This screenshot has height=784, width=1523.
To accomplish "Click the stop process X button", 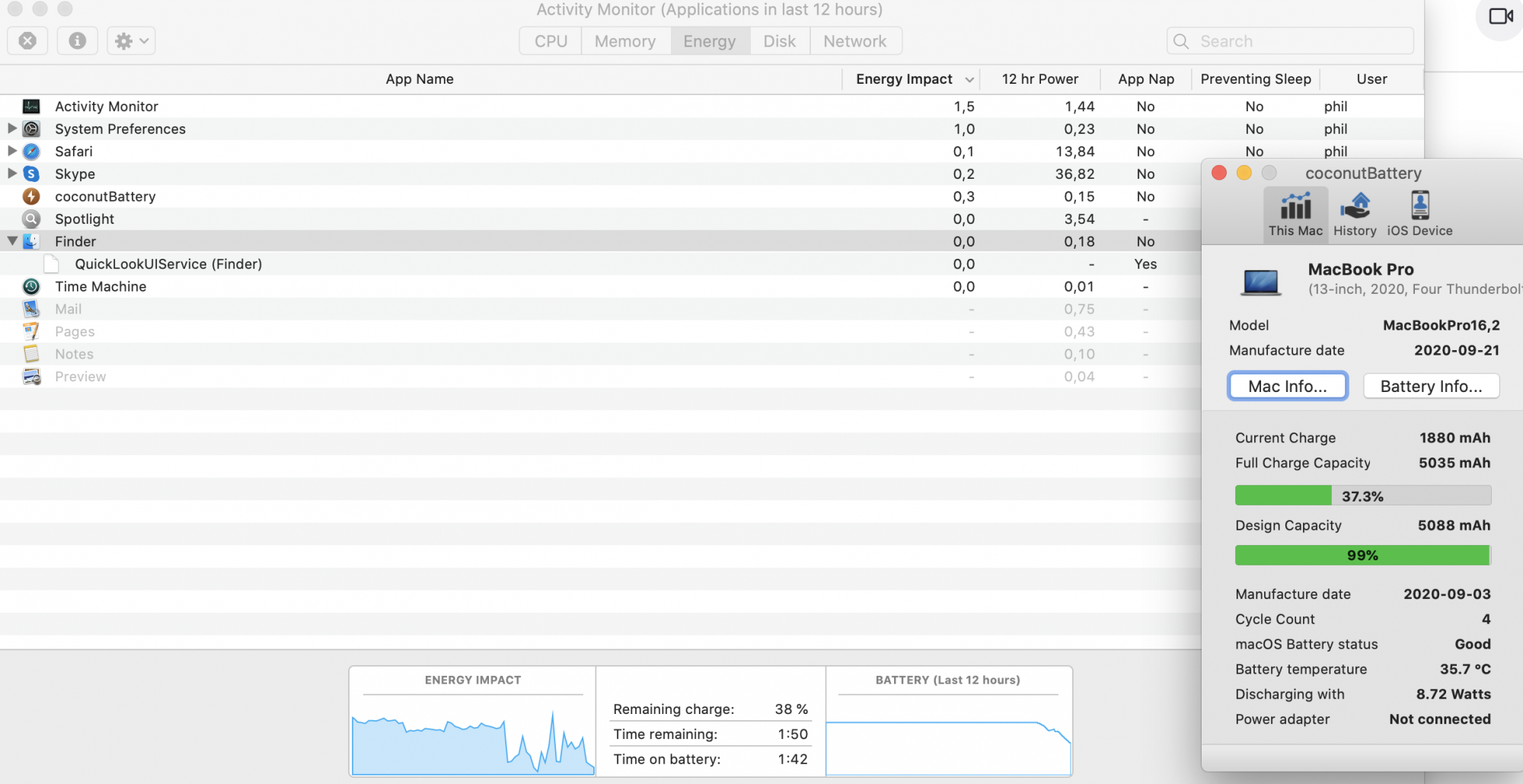I will pos(27,40).
